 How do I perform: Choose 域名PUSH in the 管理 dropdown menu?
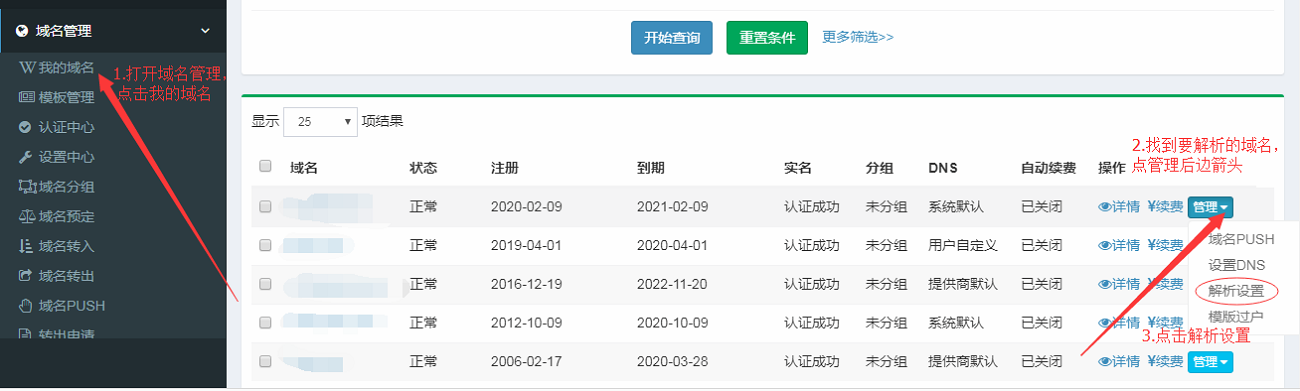point(1241,239)
